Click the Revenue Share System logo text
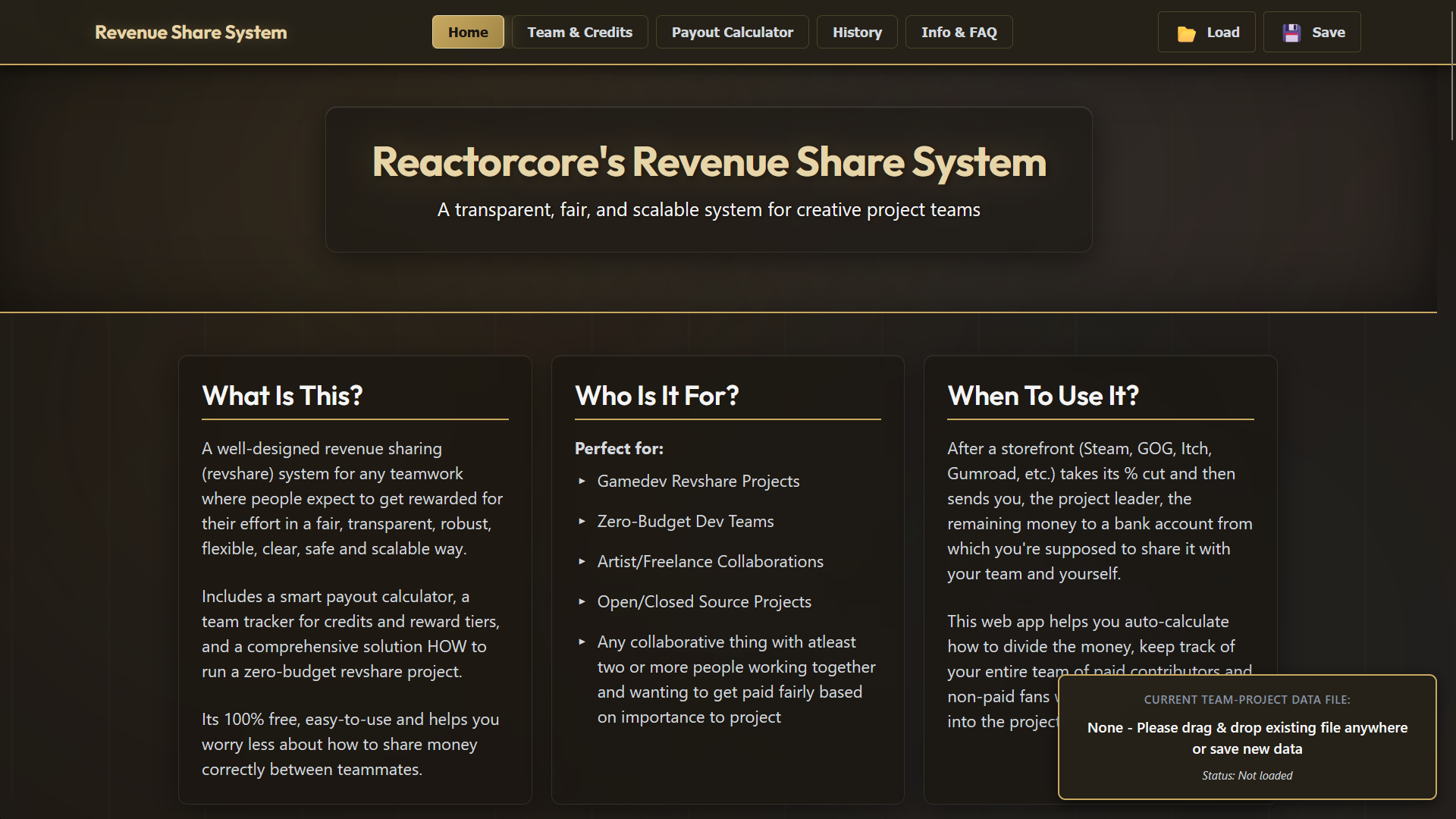Viewport: 1456px width, 819px height. point(190,32)
